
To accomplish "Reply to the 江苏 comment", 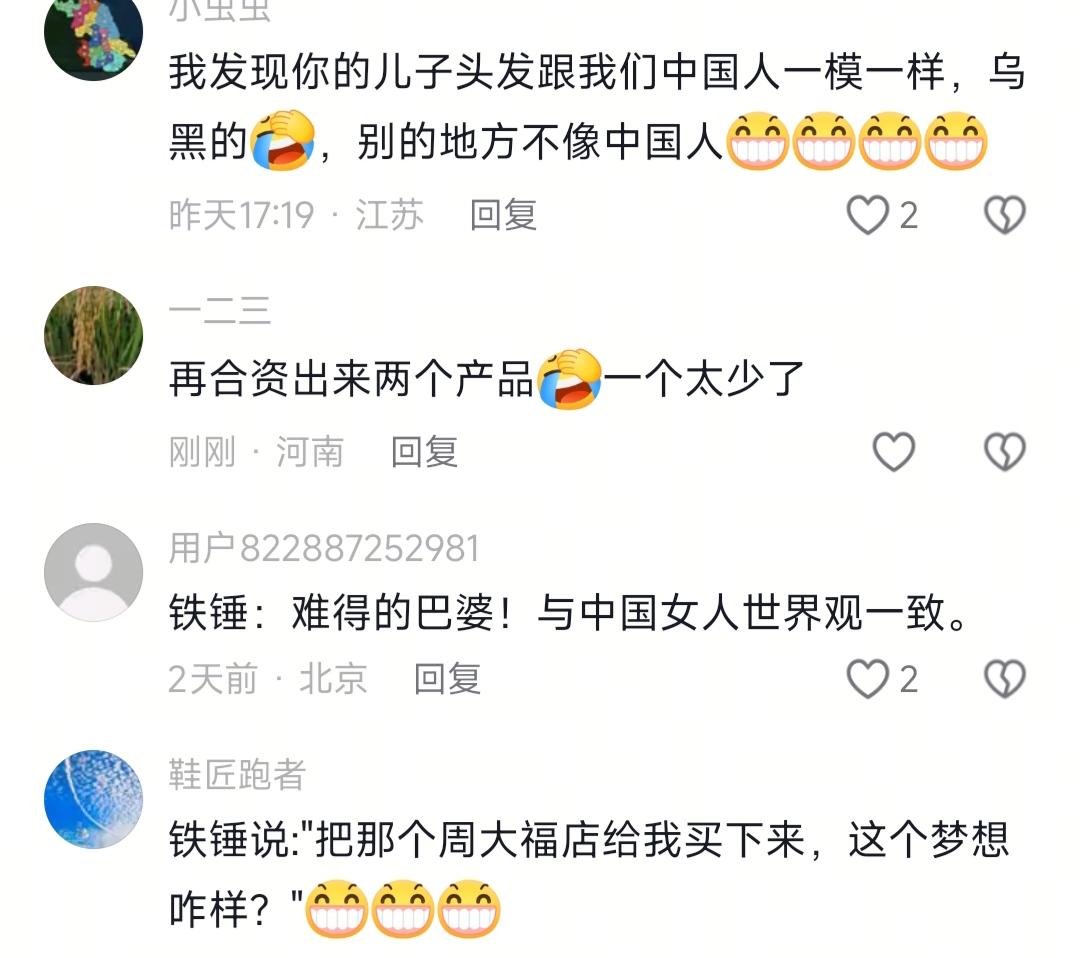I will [x=503, y=215].
